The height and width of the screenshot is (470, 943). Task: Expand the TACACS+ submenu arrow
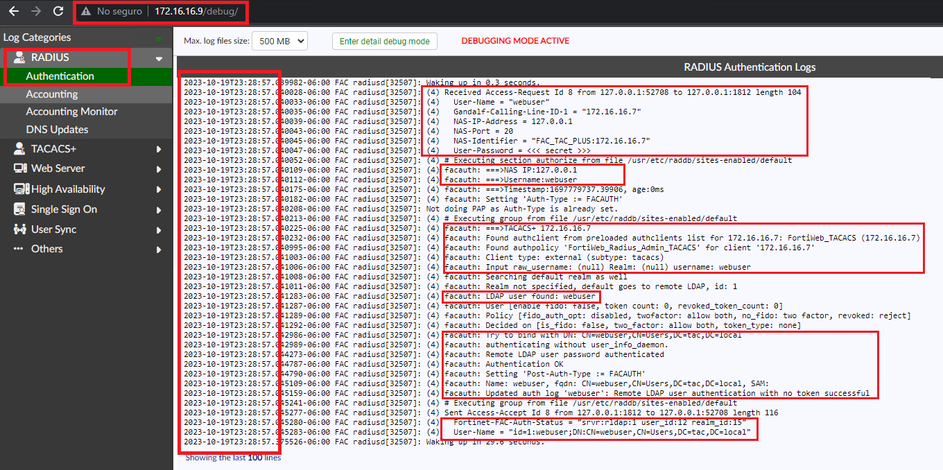(159, 149)
